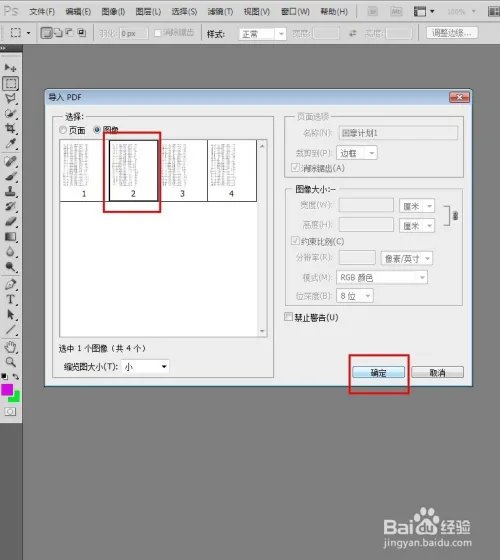Screen dimensions: 500x560
Task: Select image thumbnail 3
Action: click(182, 170)
